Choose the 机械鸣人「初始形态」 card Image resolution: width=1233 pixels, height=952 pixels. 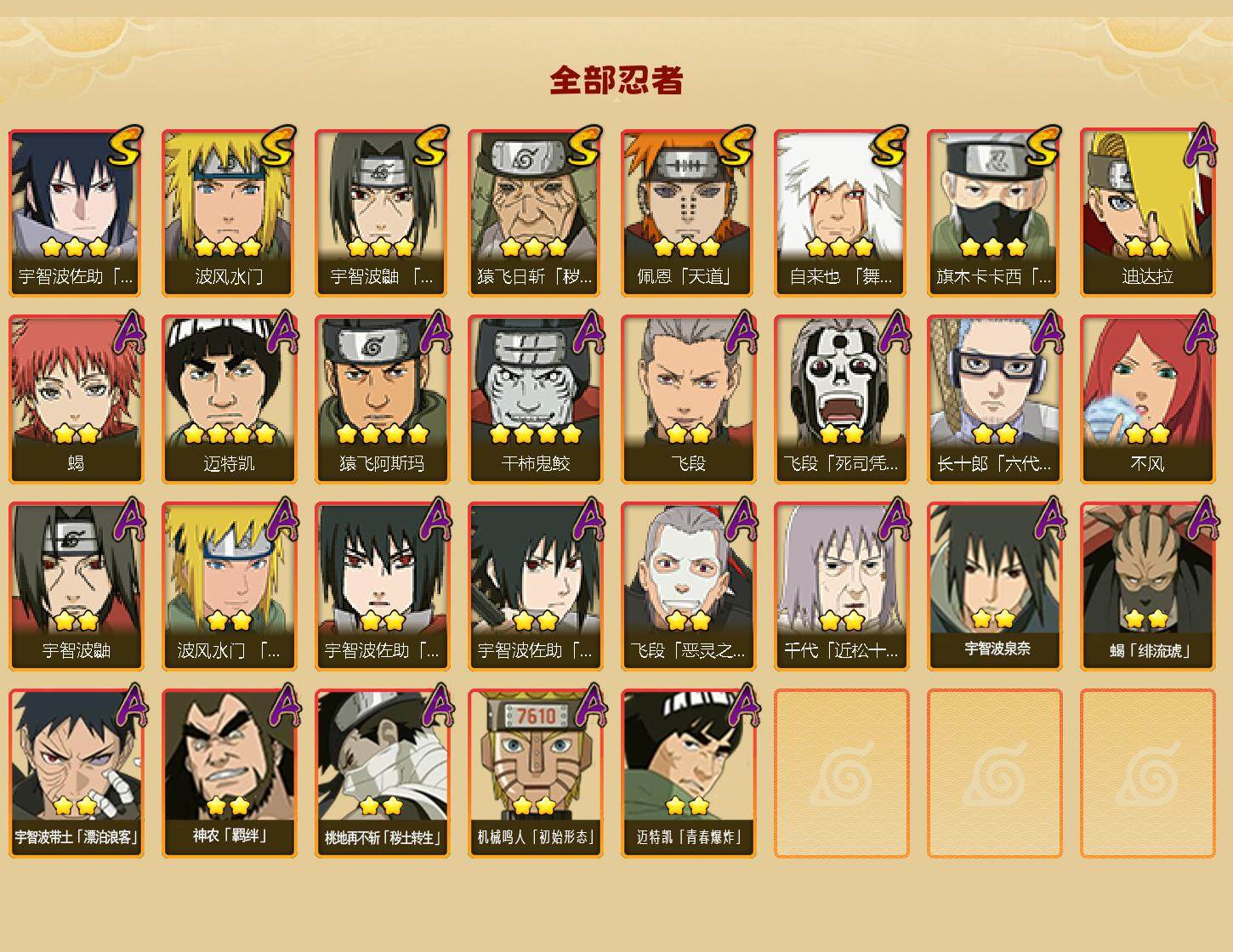(x=535, y=773)
